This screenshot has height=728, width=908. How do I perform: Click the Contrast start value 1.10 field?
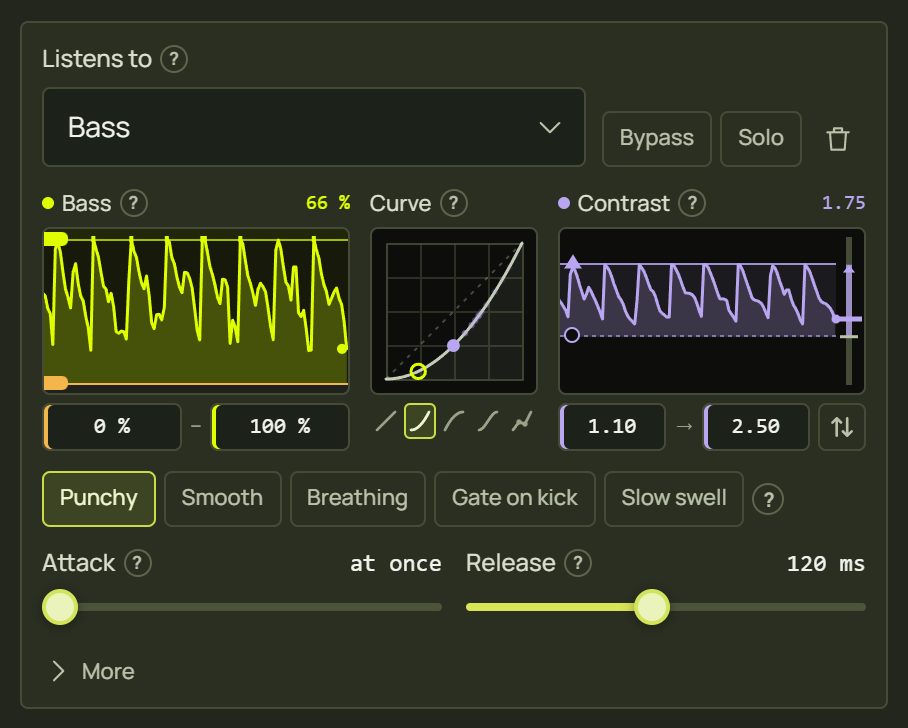coord(612,427)
